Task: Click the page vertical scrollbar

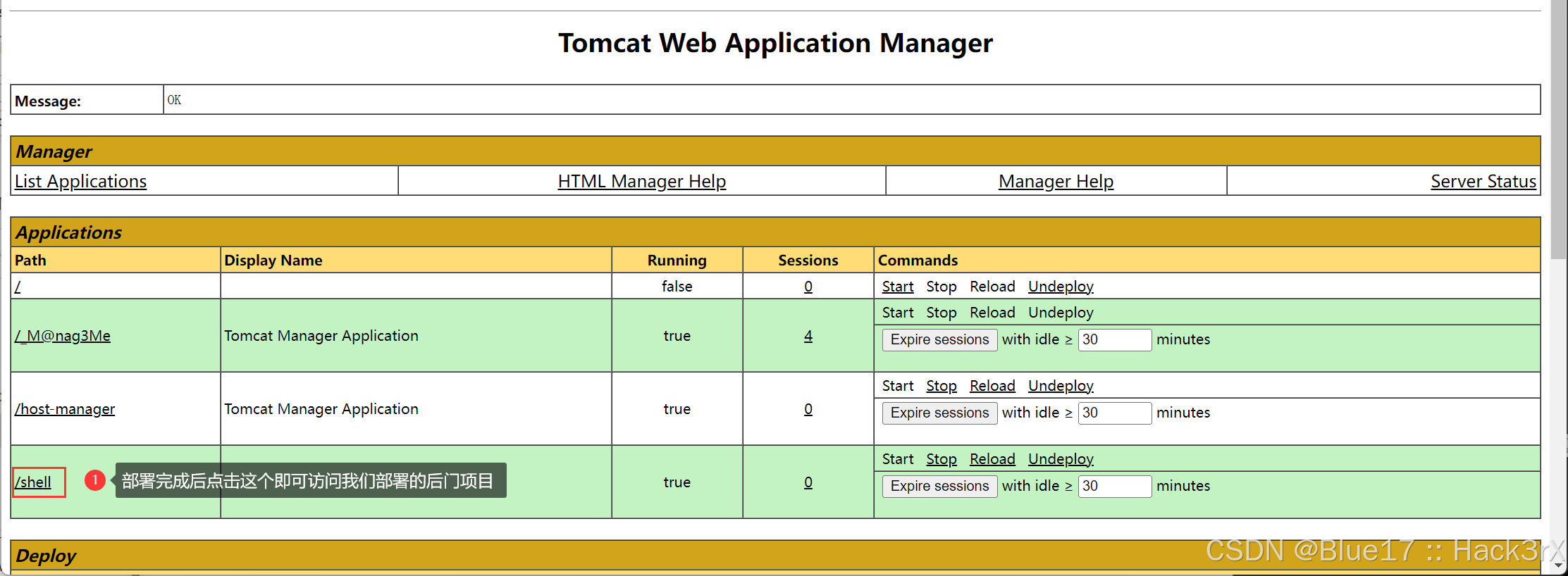Action: pos(1559,130)
